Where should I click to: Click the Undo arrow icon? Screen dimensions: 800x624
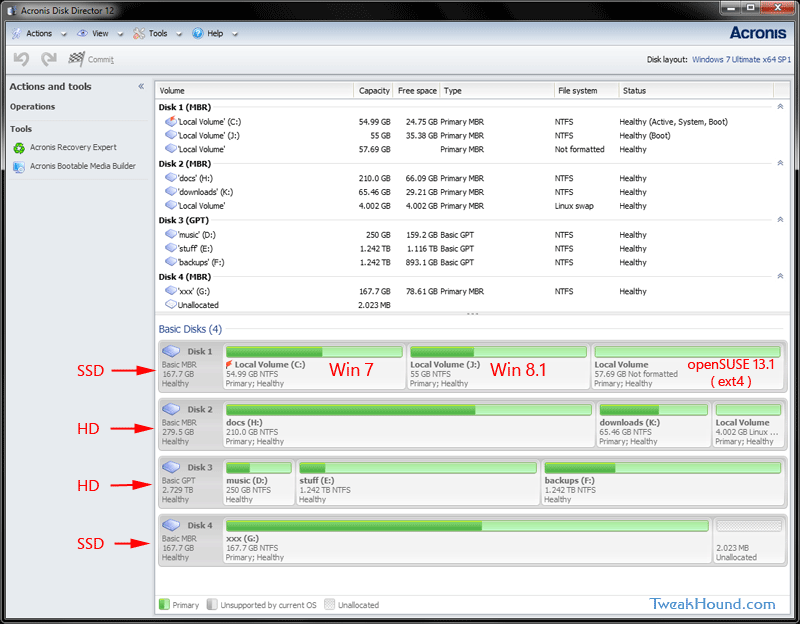21,59
